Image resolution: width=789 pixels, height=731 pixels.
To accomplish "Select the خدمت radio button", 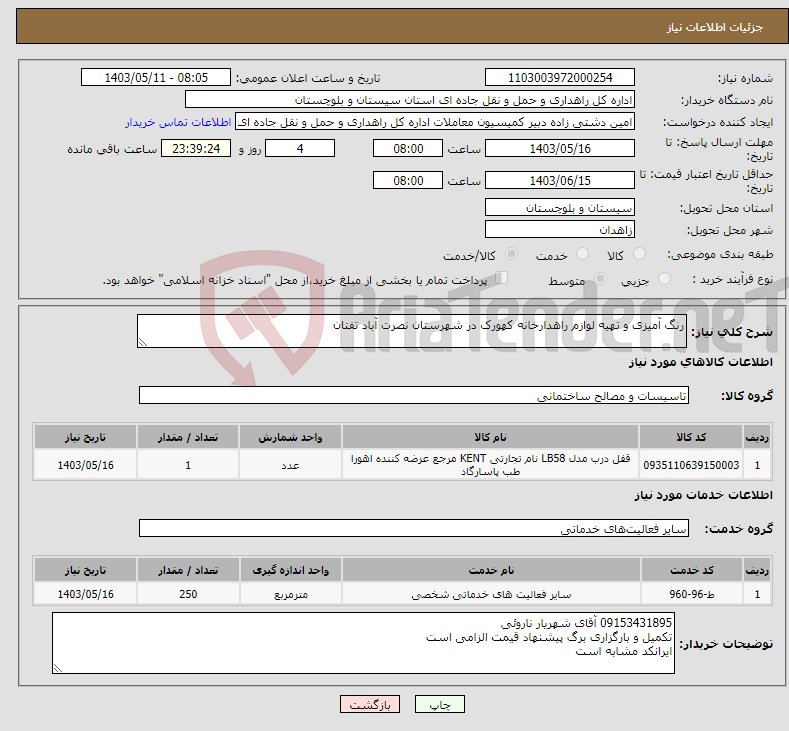I will pyautogui.click(x=582, y=254).
